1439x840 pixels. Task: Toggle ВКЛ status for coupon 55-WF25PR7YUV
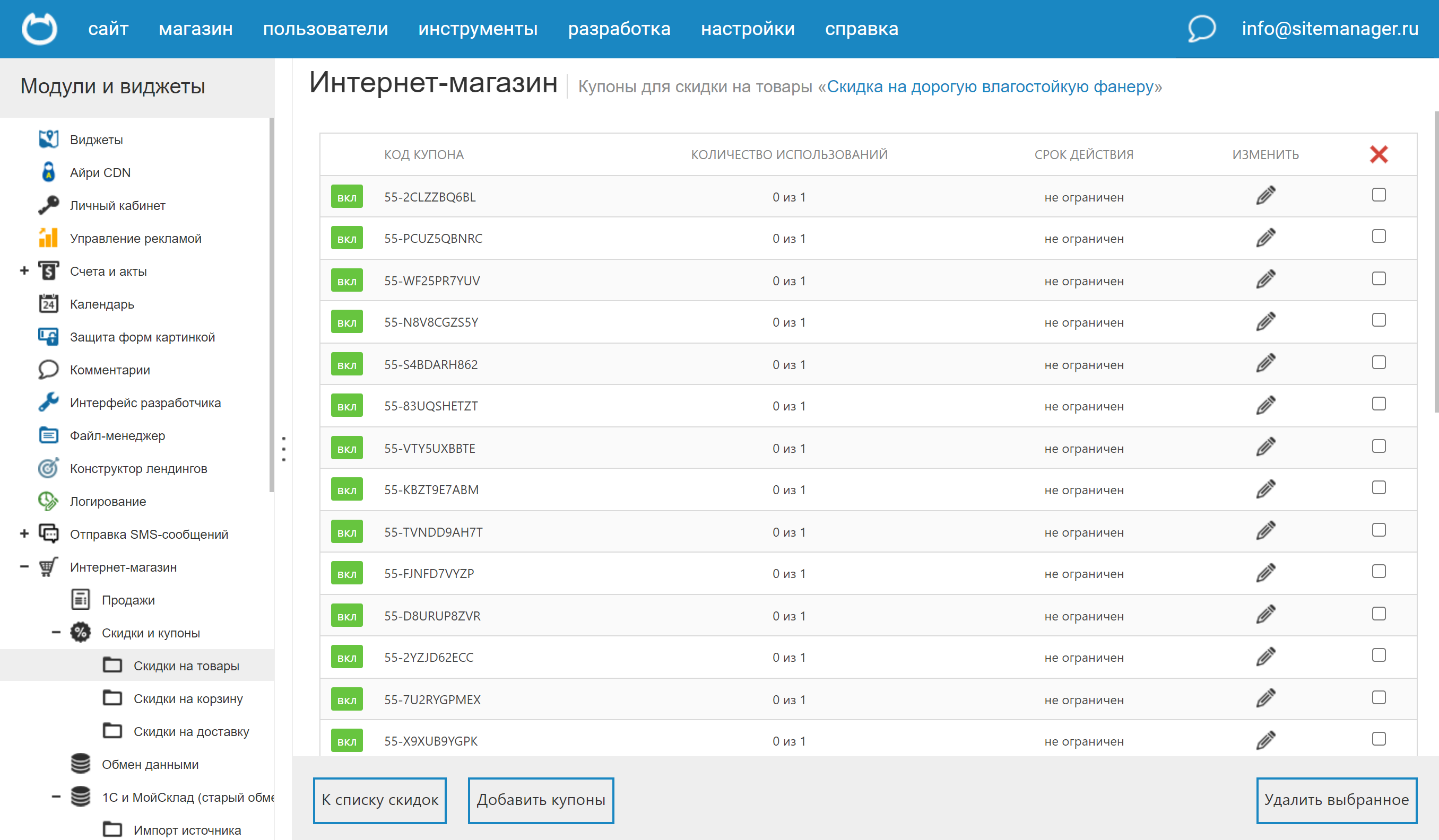(x=346, y=280)
